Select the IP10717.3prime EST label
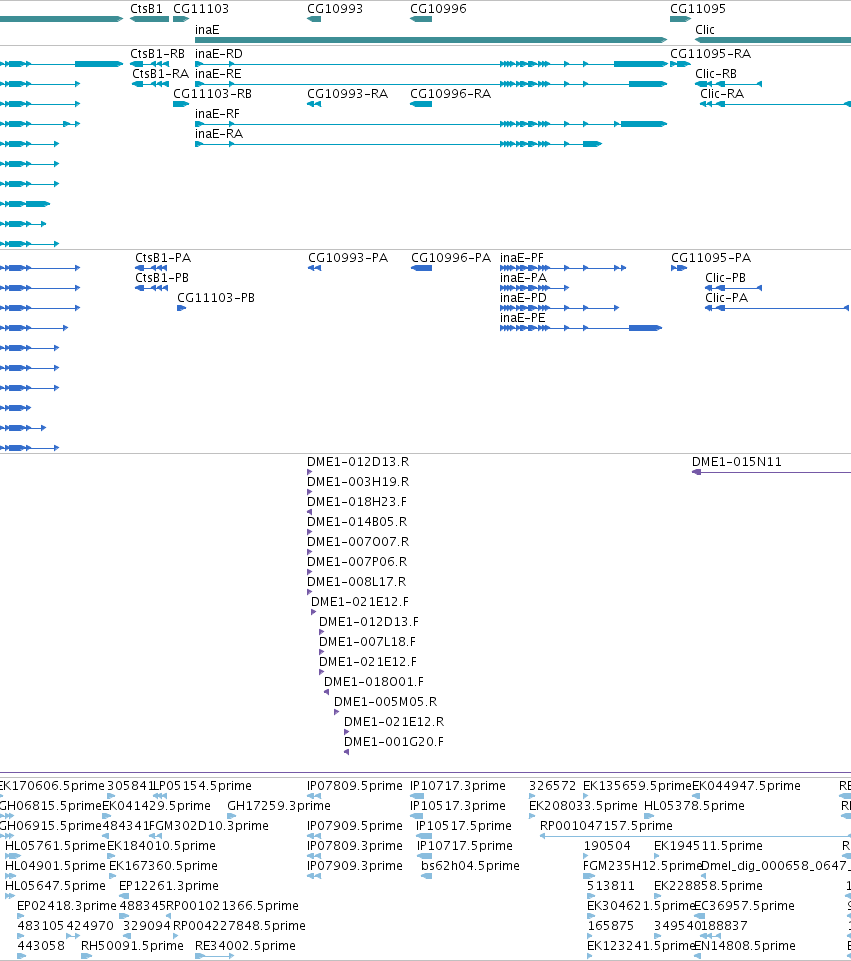851x961 pixels. tap(458, 786)
